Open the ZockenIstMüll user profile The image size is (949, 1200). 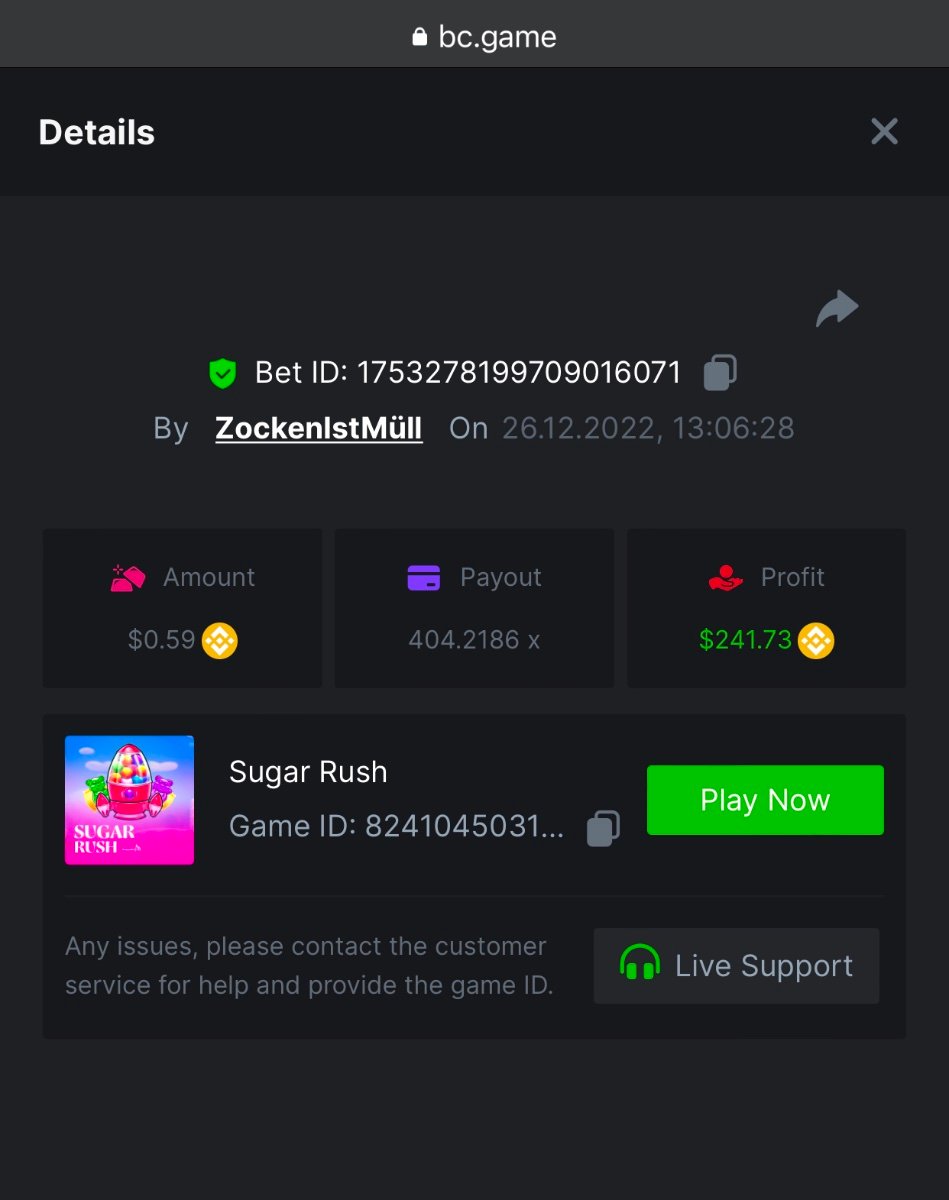click(x=319, y=428)
